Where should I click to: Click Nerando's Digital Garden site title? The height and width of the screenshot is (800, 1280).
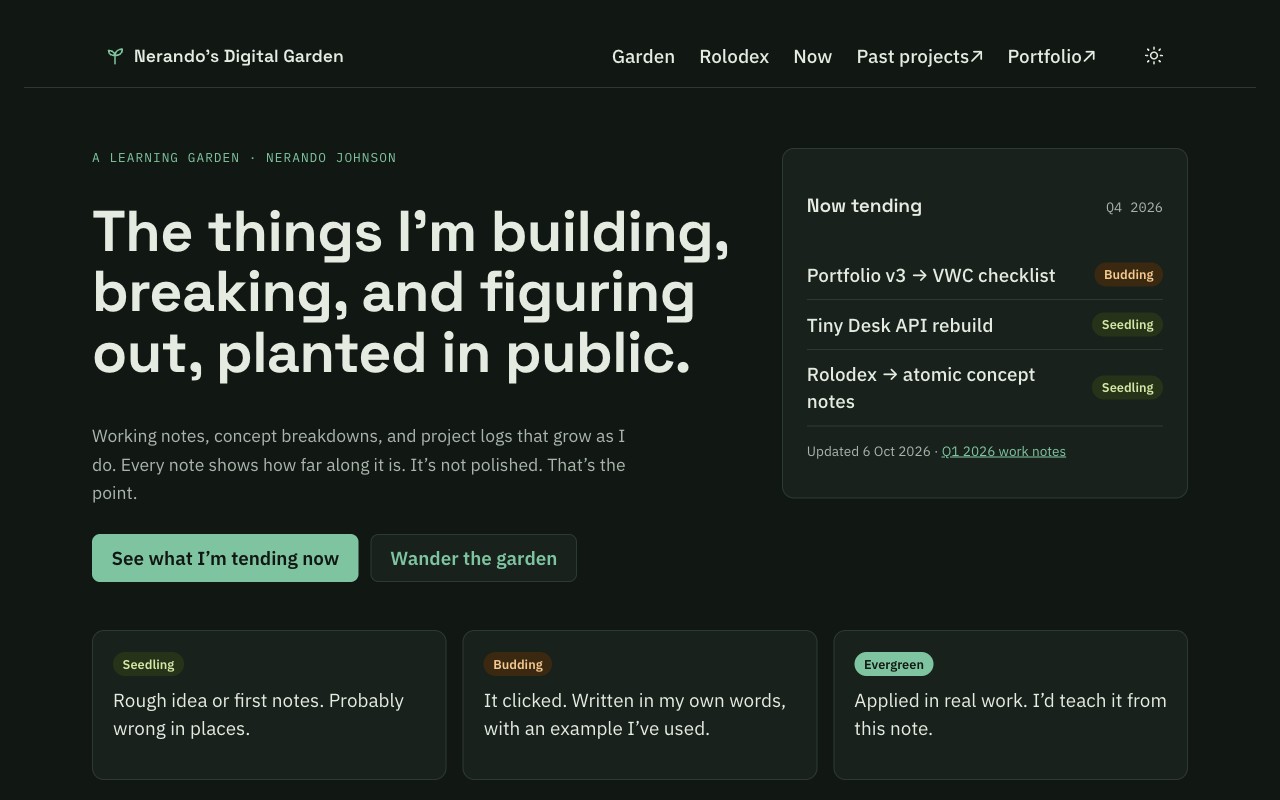click(x=238, y=56)
